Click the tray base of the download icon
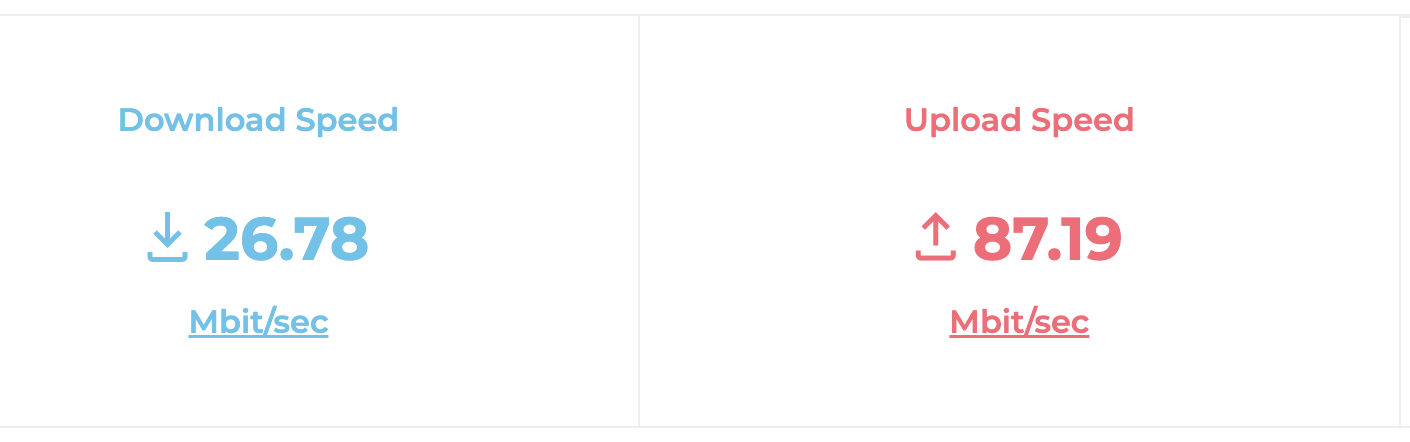This screenshot has height=442, width=1410. (x=167, y=256)
